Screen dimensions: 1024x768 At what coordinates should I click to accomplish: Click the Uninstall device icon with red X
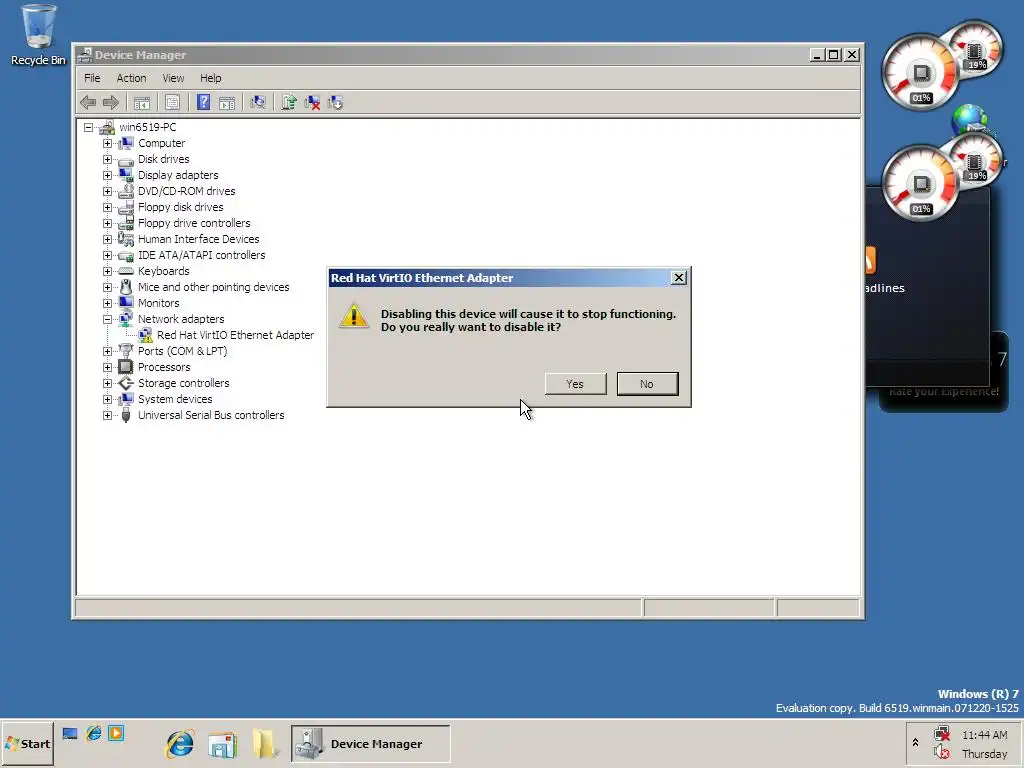[312, 103]
